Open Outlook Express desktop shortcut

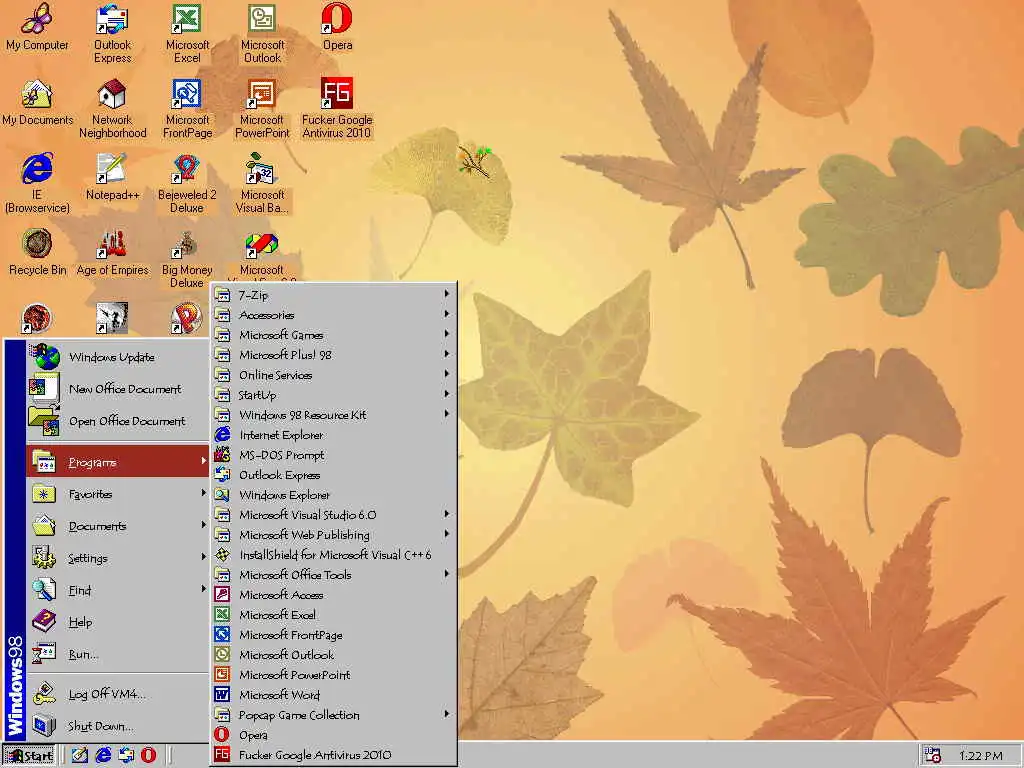(112, 34)
